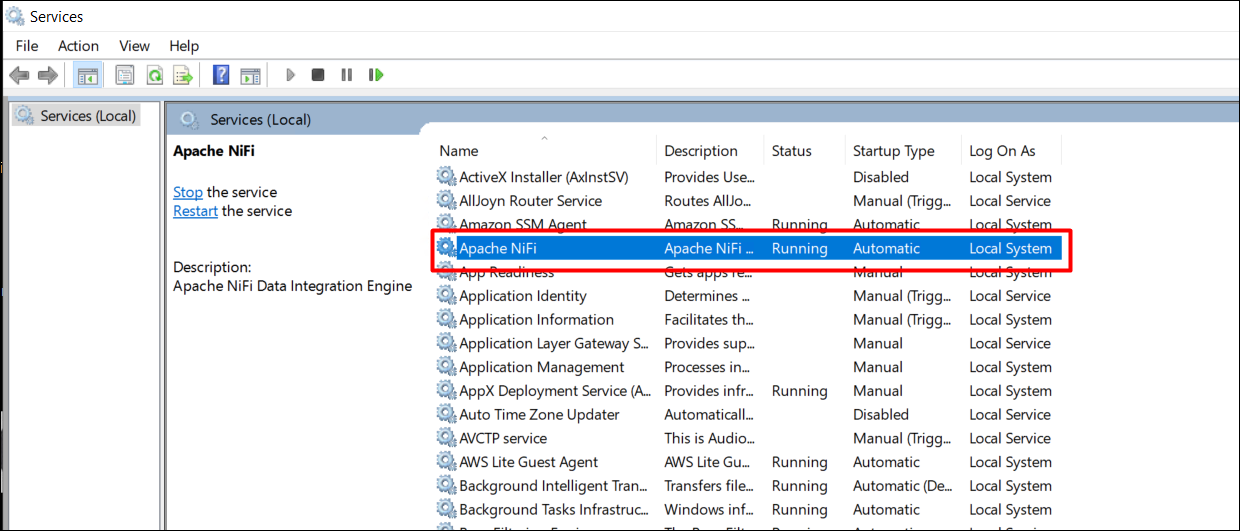1240x531 pixels.
Task: Select Services (Local) in the console tree
Action: coord(87,116)
